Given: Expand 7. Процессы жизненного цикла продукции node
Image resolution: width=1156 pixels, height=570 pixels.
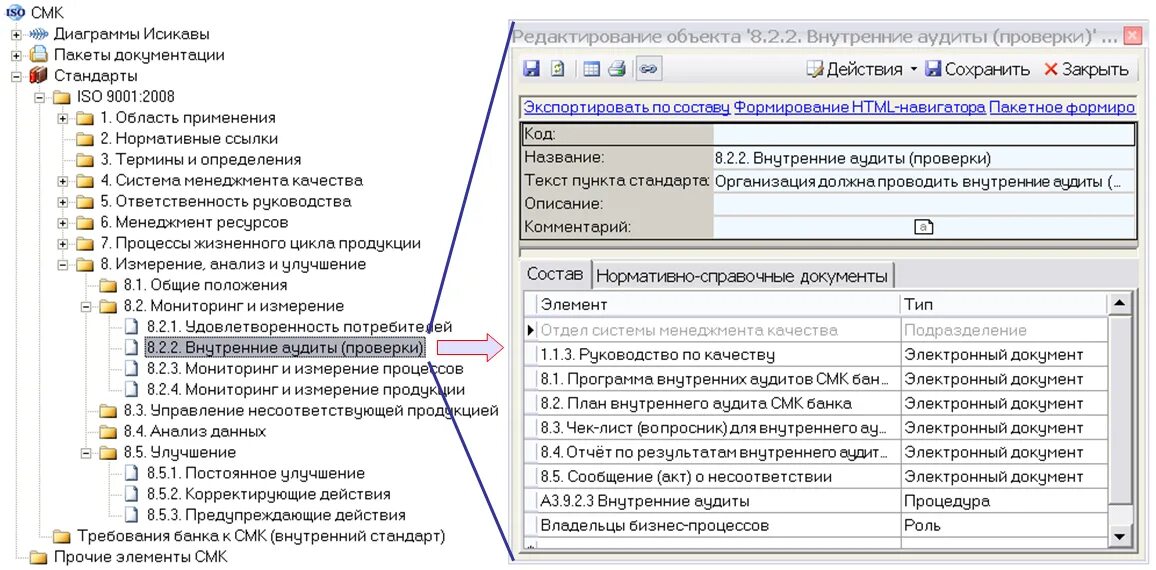Looking at the screenshot, I should (63, 243).
